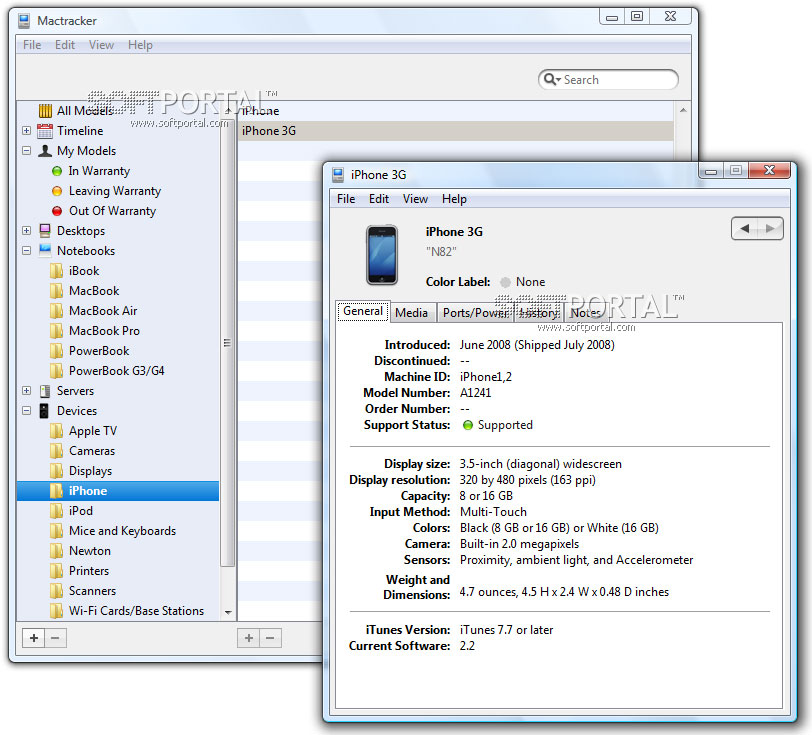The image size is (812, 735).
Task: Collapse the Devices tree node
Action: pyautogui.click(x=26, y=411)
